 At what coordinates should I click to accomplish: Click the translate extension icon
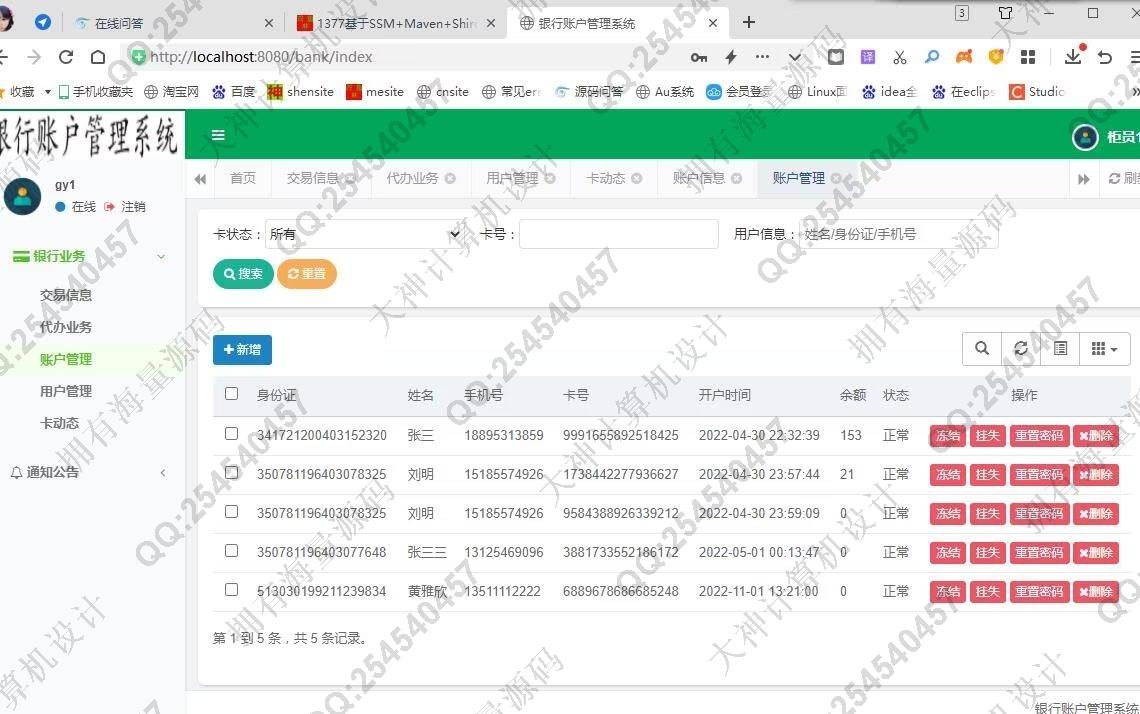coord(868,57)
